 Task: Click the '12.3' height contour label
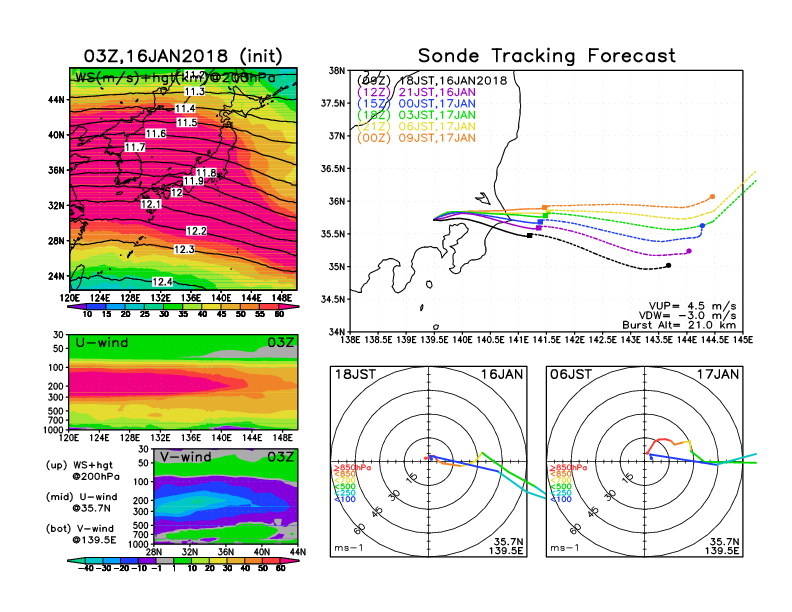pyautogui.click(x=184, y=249)
